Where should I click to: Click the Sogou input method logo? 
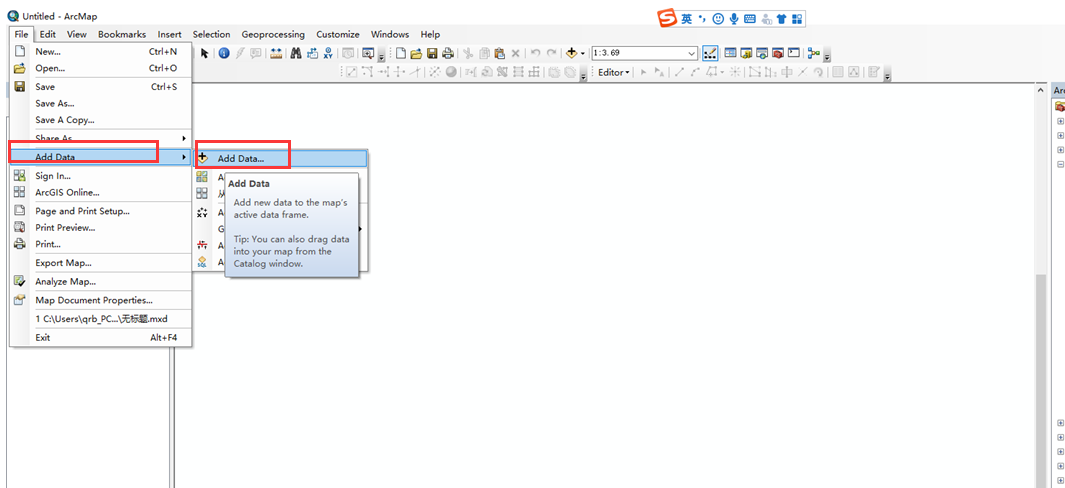pyautogui.click(x=668, y=19)
